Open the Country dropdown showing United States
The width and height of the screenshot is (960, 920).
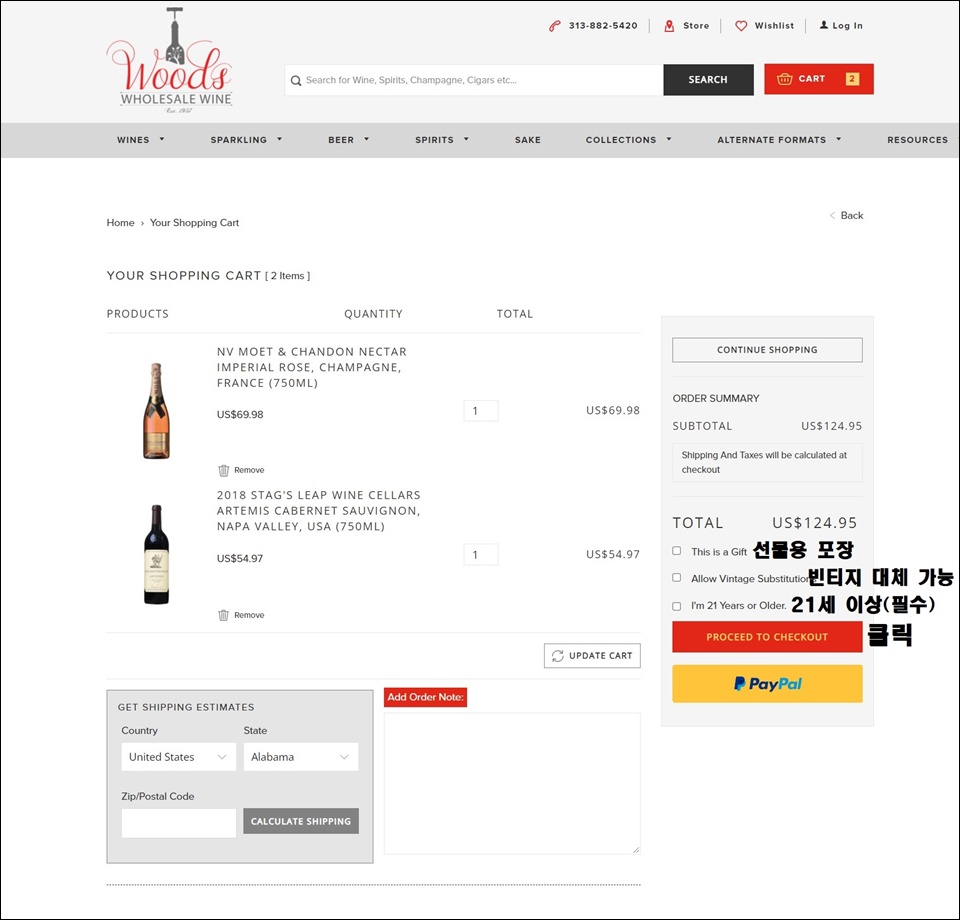click(178, 757)
